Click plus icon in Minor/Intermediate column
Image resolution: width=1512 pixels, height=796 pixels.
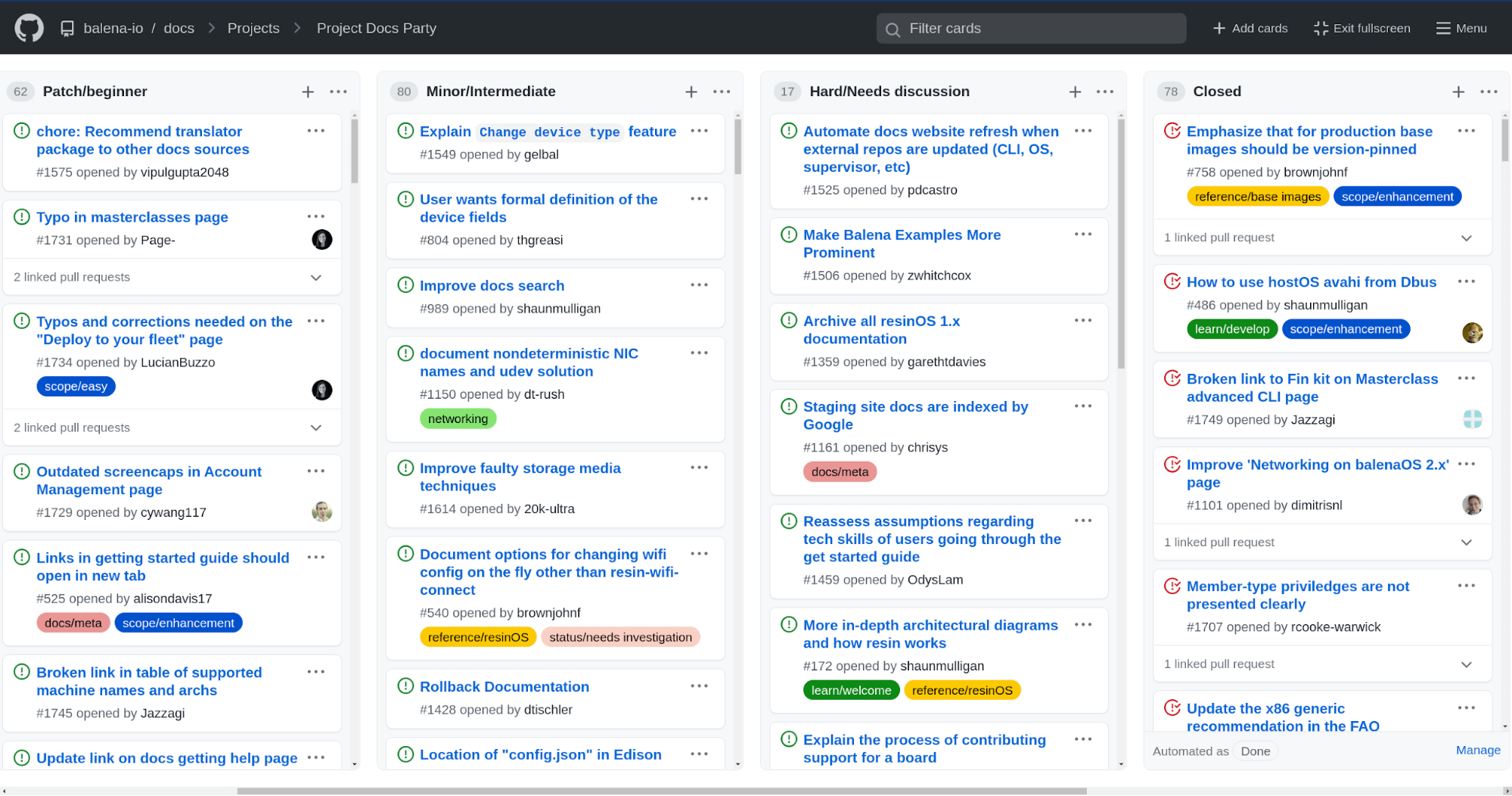pyautogui.click(x=691, y=92)
